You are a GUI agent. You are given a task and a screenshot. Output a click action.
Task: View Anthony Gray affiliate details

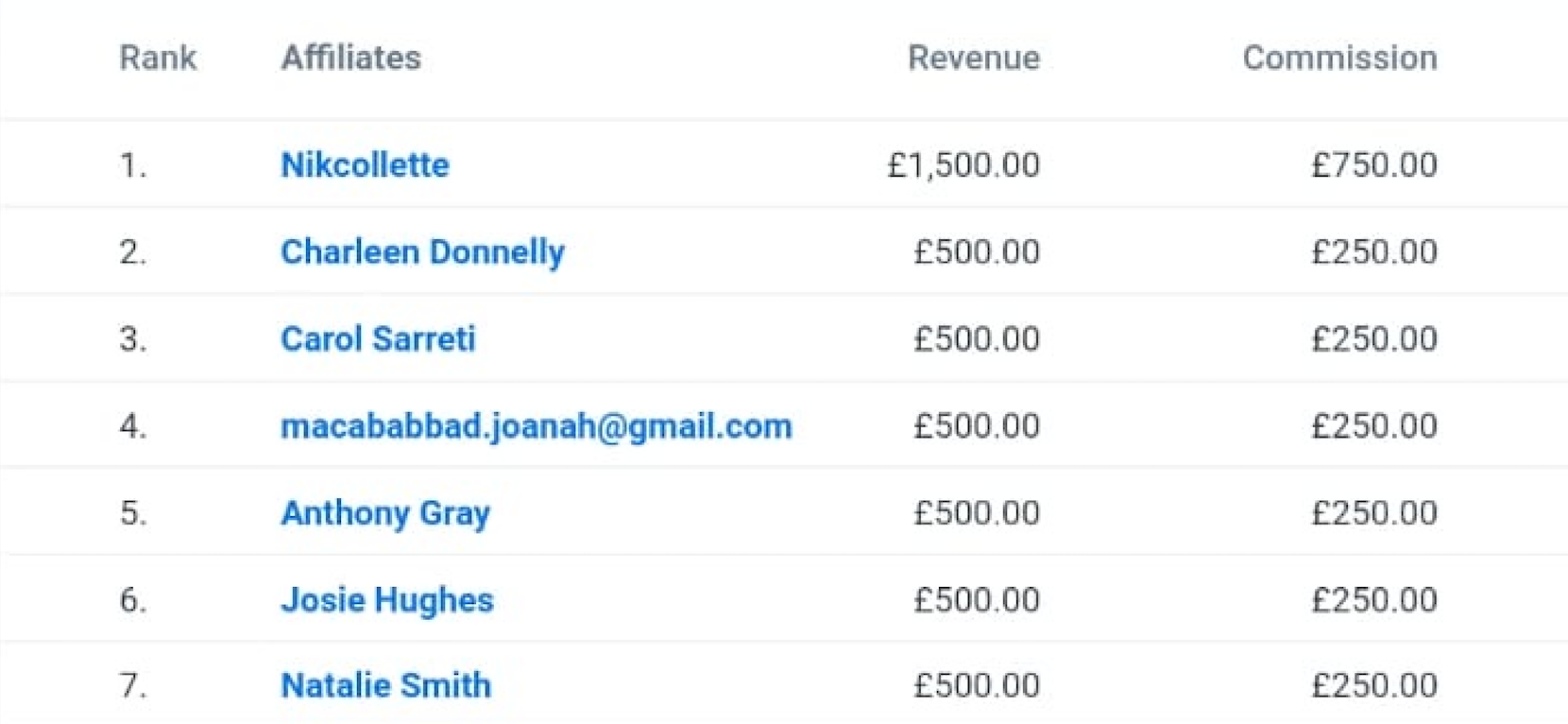[x=385, y=513]
